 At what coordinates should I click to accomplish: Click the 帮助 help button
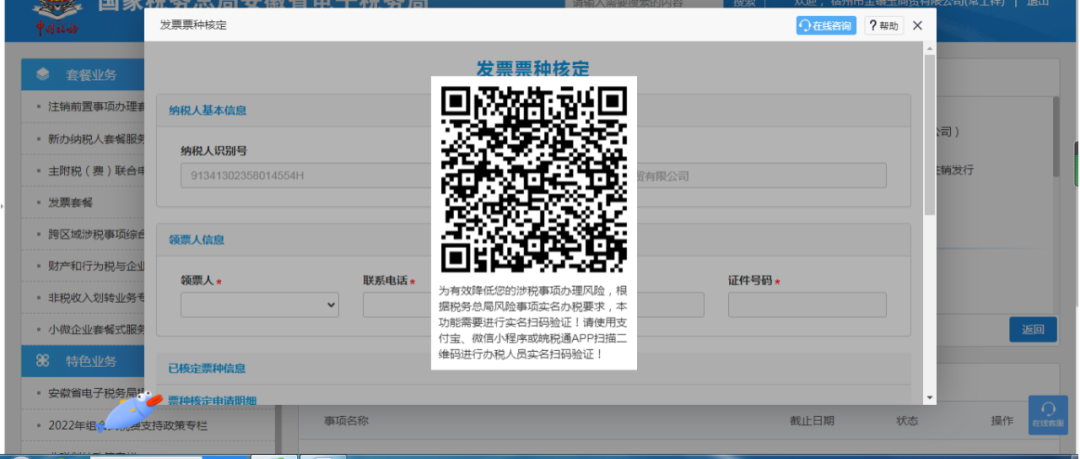(x=884, y=26)
